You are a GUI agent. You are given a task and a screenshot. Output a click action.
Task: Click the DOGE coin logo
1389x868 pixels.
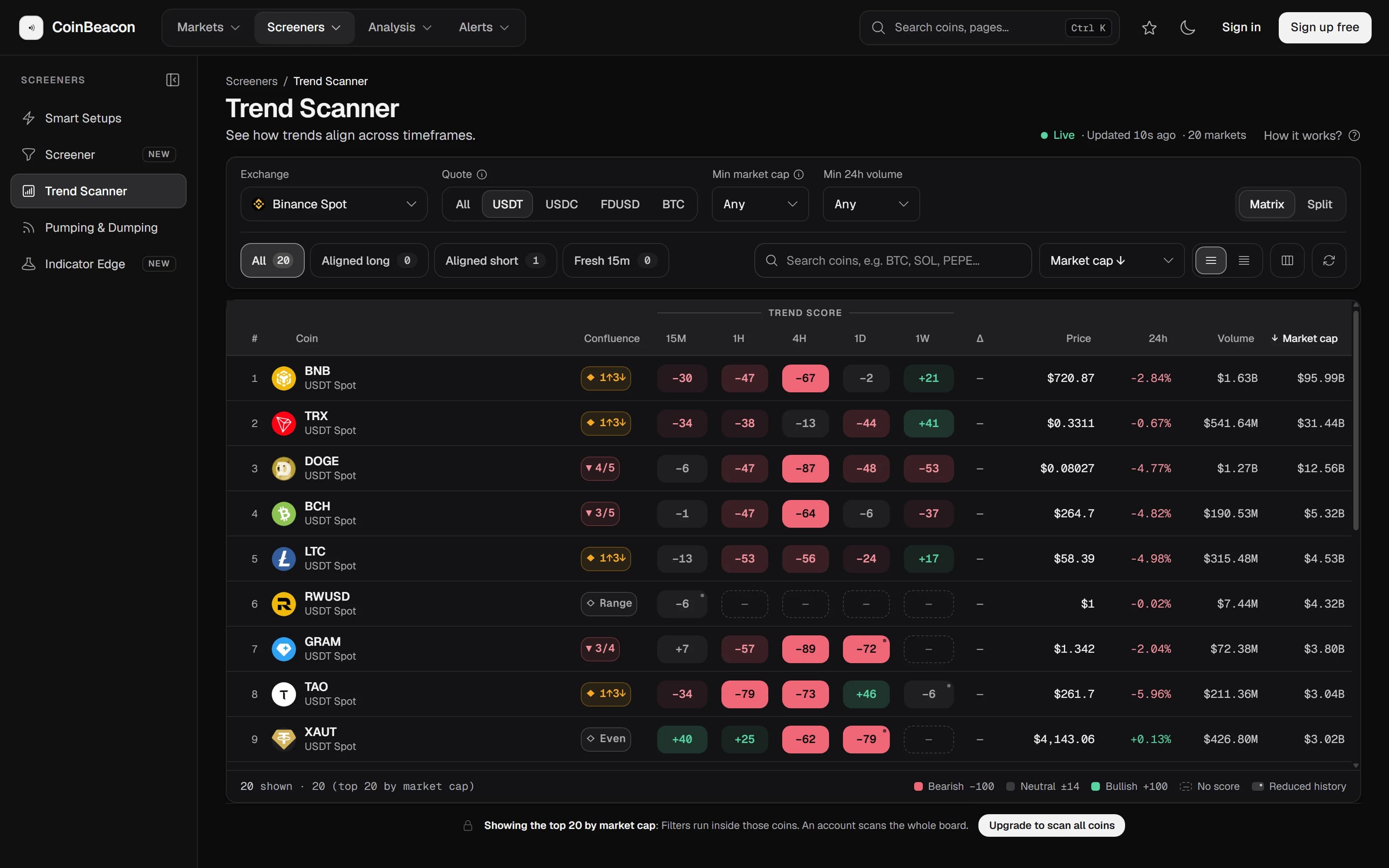click(x=283, y=468)
